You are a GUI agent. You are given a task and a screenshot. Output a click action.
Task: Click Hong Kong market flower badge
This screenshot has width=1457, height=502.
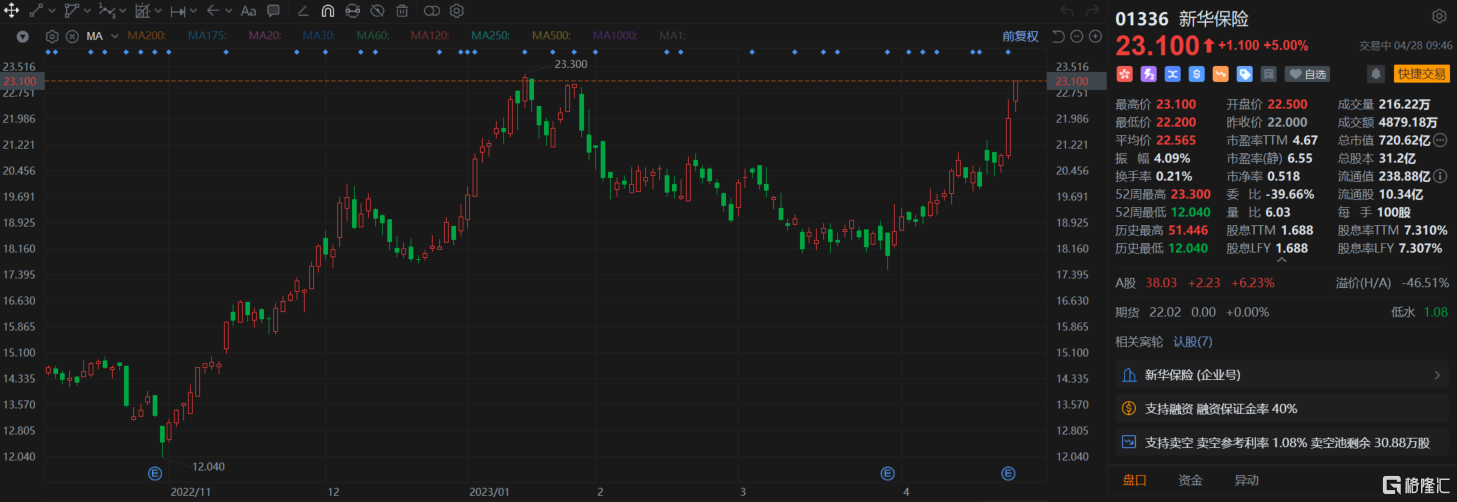[x=1124, y=74]
